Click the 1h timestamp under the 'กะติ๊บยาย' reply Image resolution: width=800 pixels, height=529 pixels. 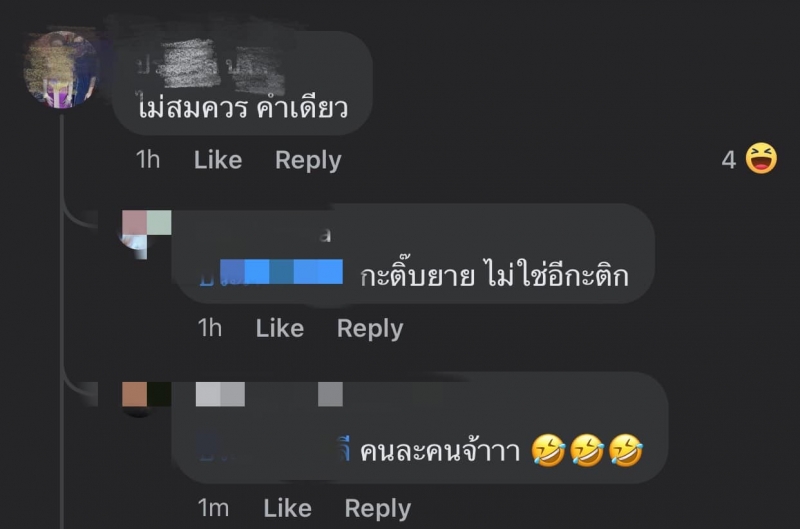pyautogui.click(x=210, y=328)
